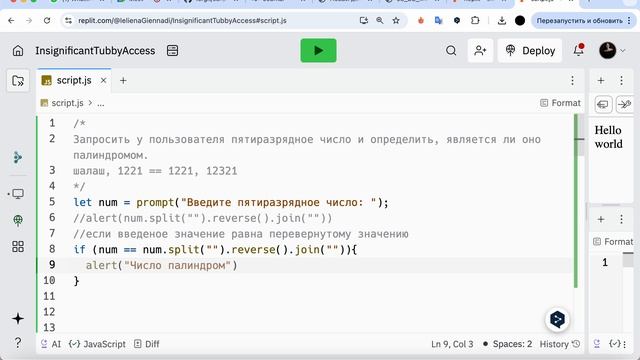Screen dimensions: 640x360
Task: Click the Ln 9, Col 3 cursor position
Action: point(452,344)
